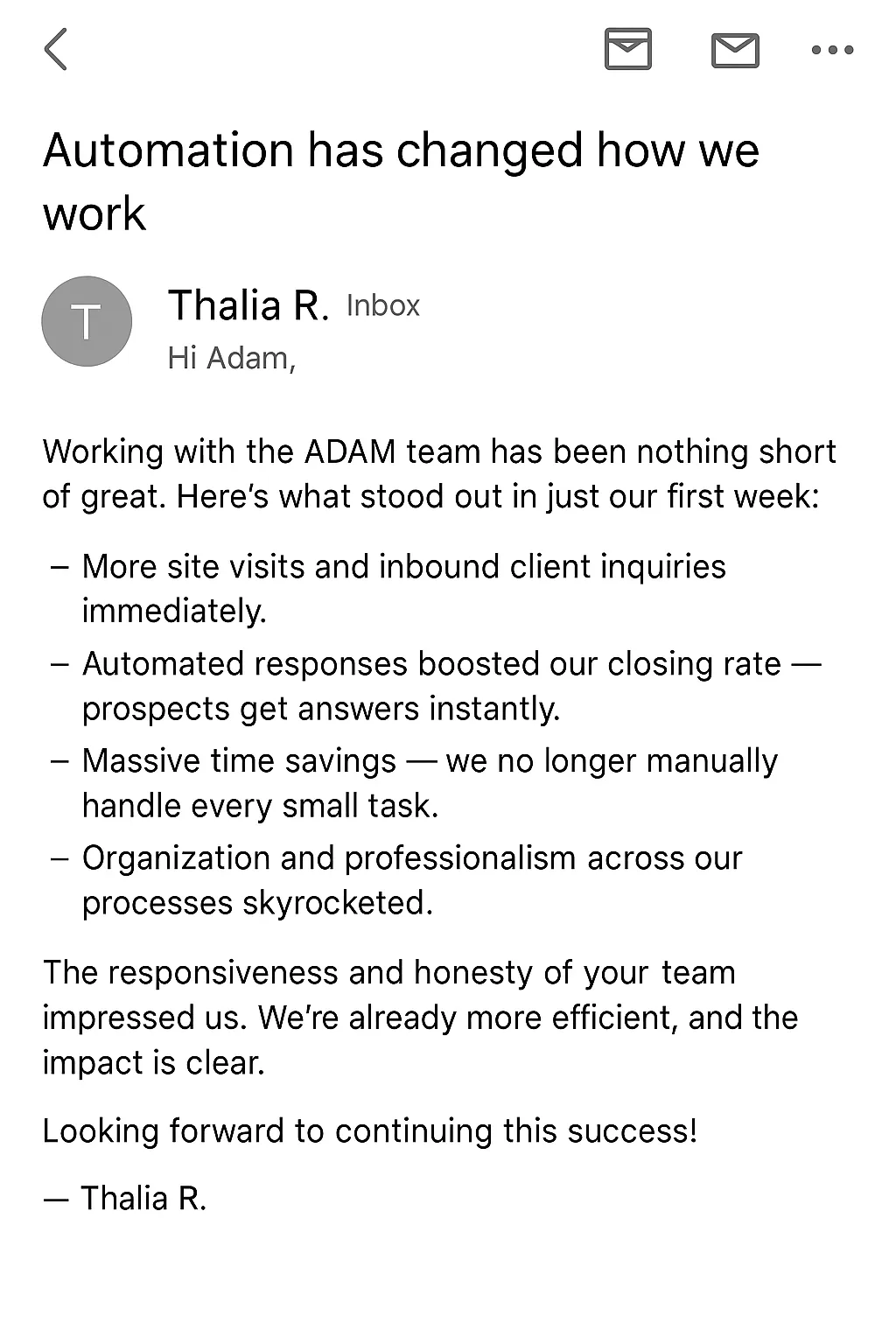The image size is (896, 1344).
Task: Tap the 'responsiveness and honesty' paragraph
Action: pyautogui.click(x=420, y=1018)
